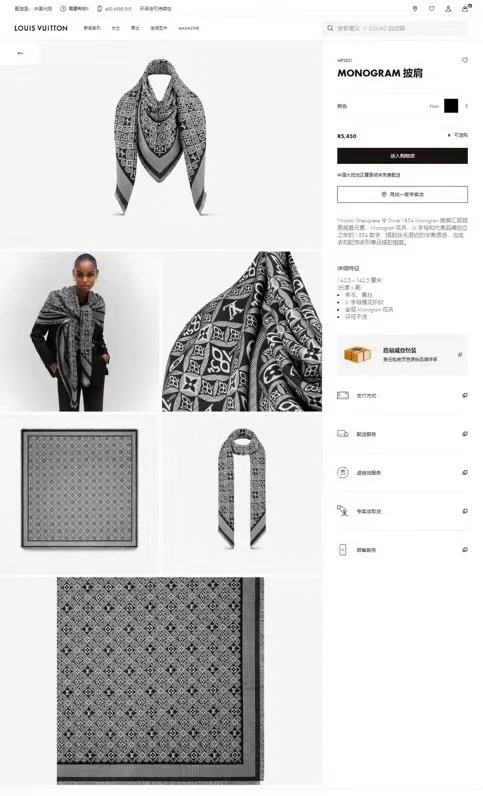
Task: Expand the returns and exchange section
Action: click(402, 473)
